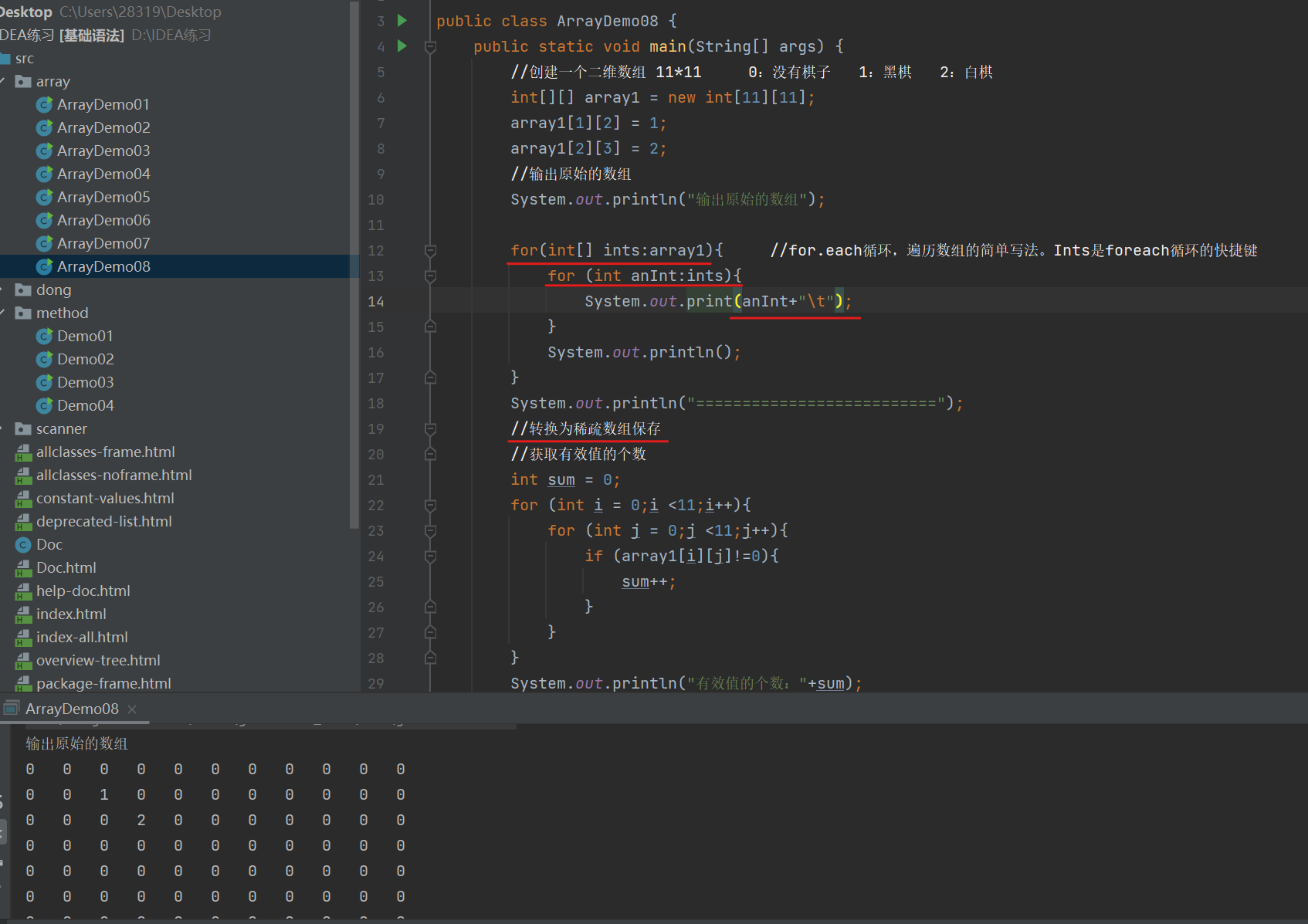1308x924 pixels.
Task: Click the index-all.html file icon
Action: (23, 638)
